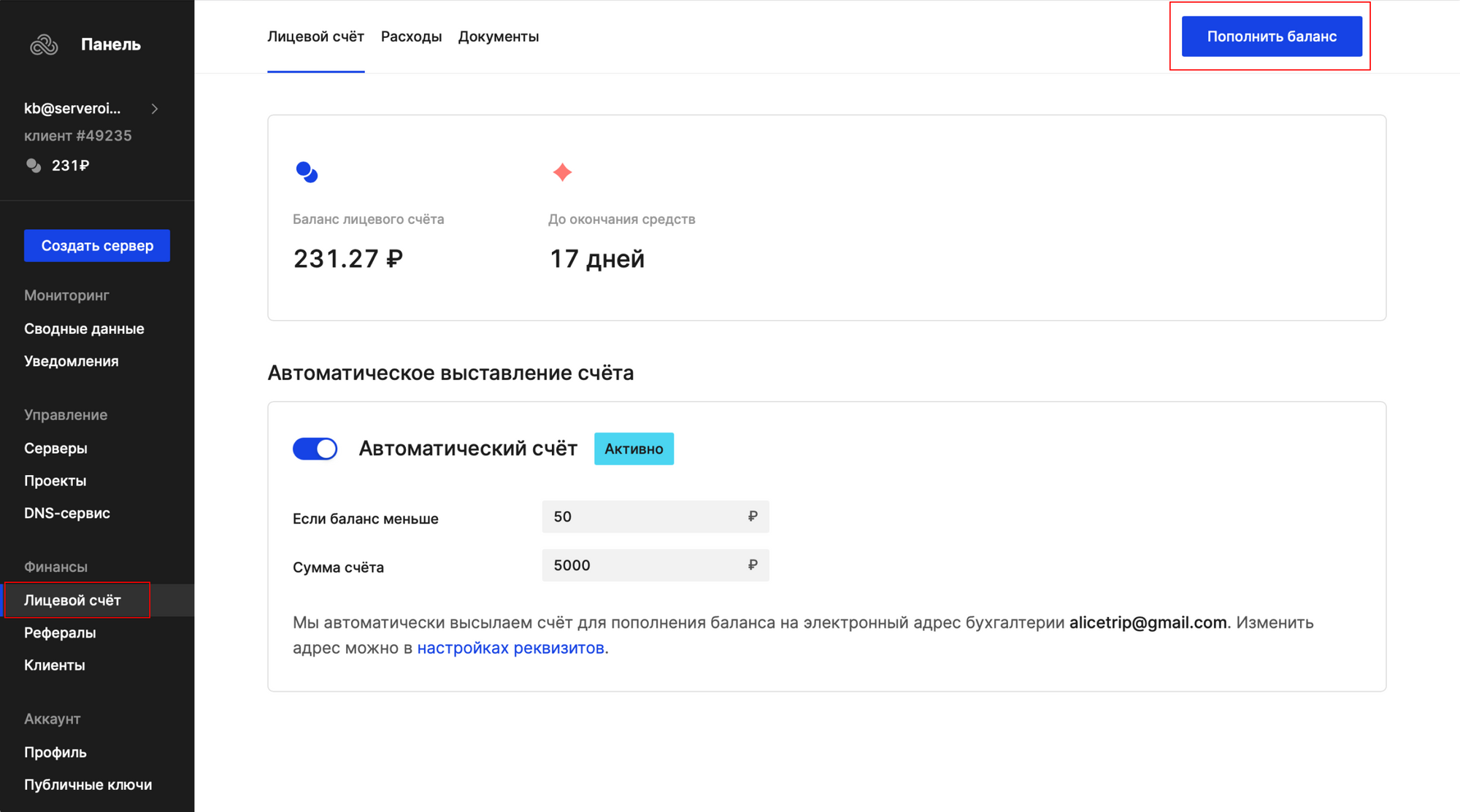Focus the Сумма счёта input field
The height and width of the screenshot is (812, 1460).
(642, 565)
